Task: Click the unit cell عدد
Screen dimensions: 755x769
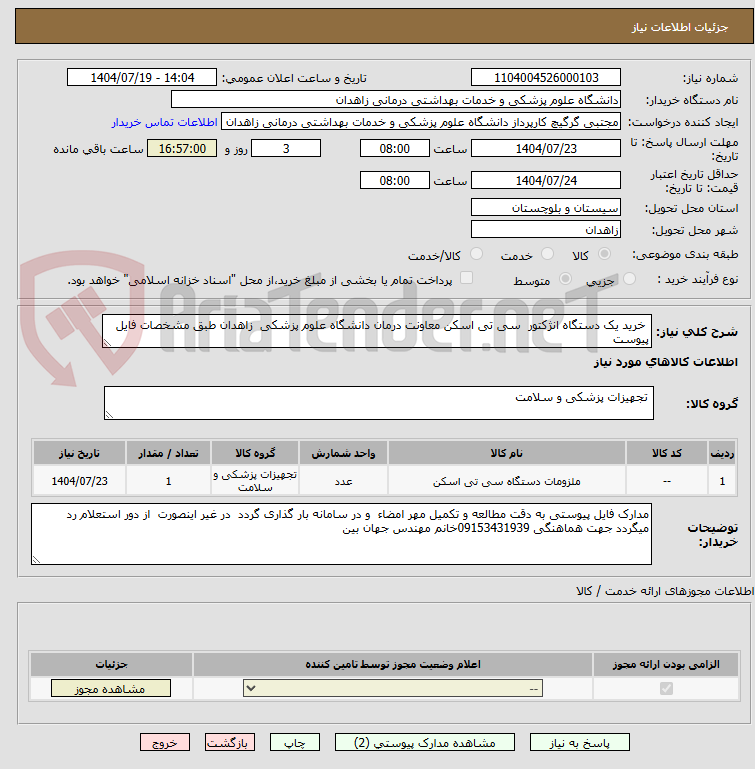Action: [x=343, y=481]
